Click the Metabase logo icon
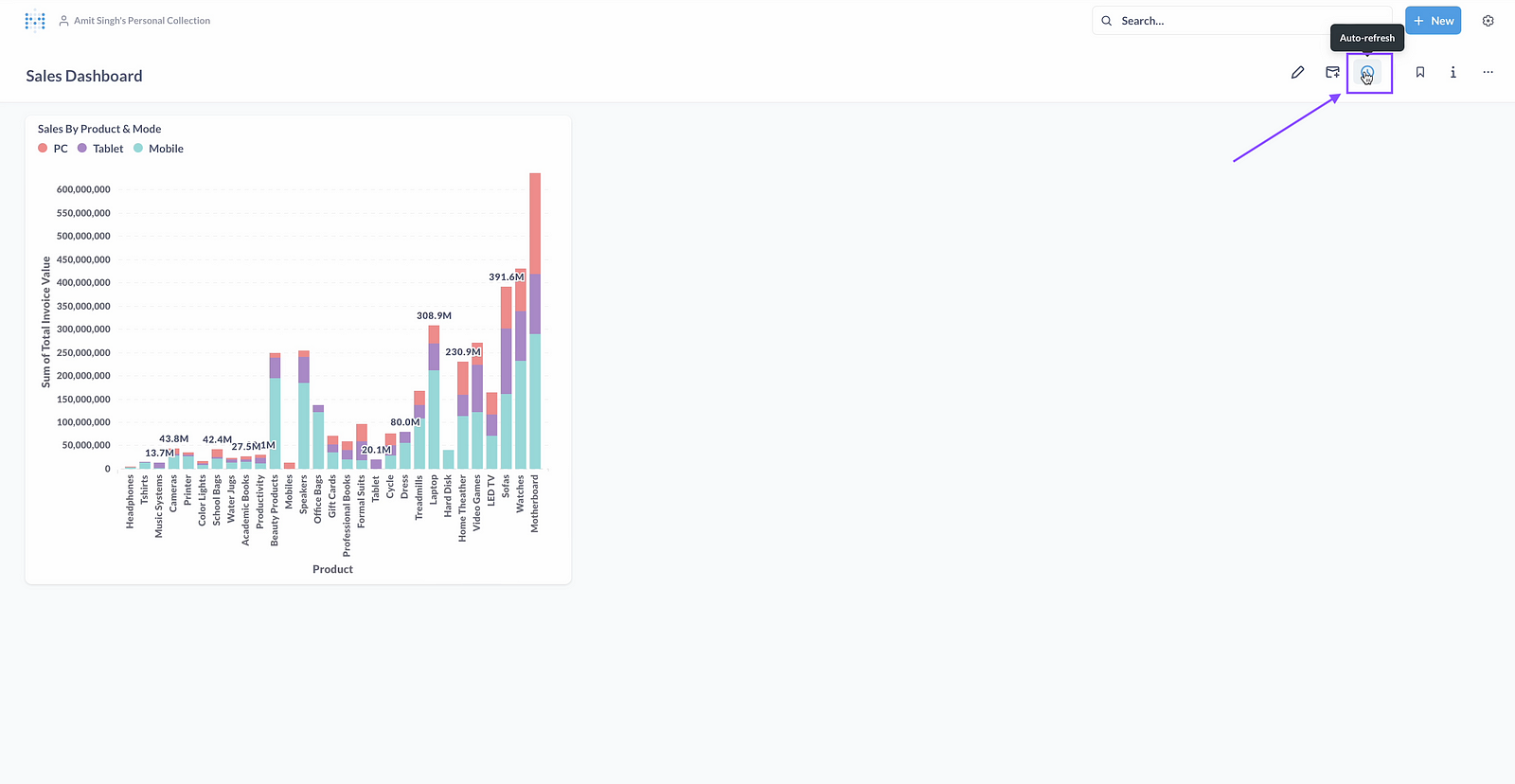The image size is (1515, 784). point(35,21)
